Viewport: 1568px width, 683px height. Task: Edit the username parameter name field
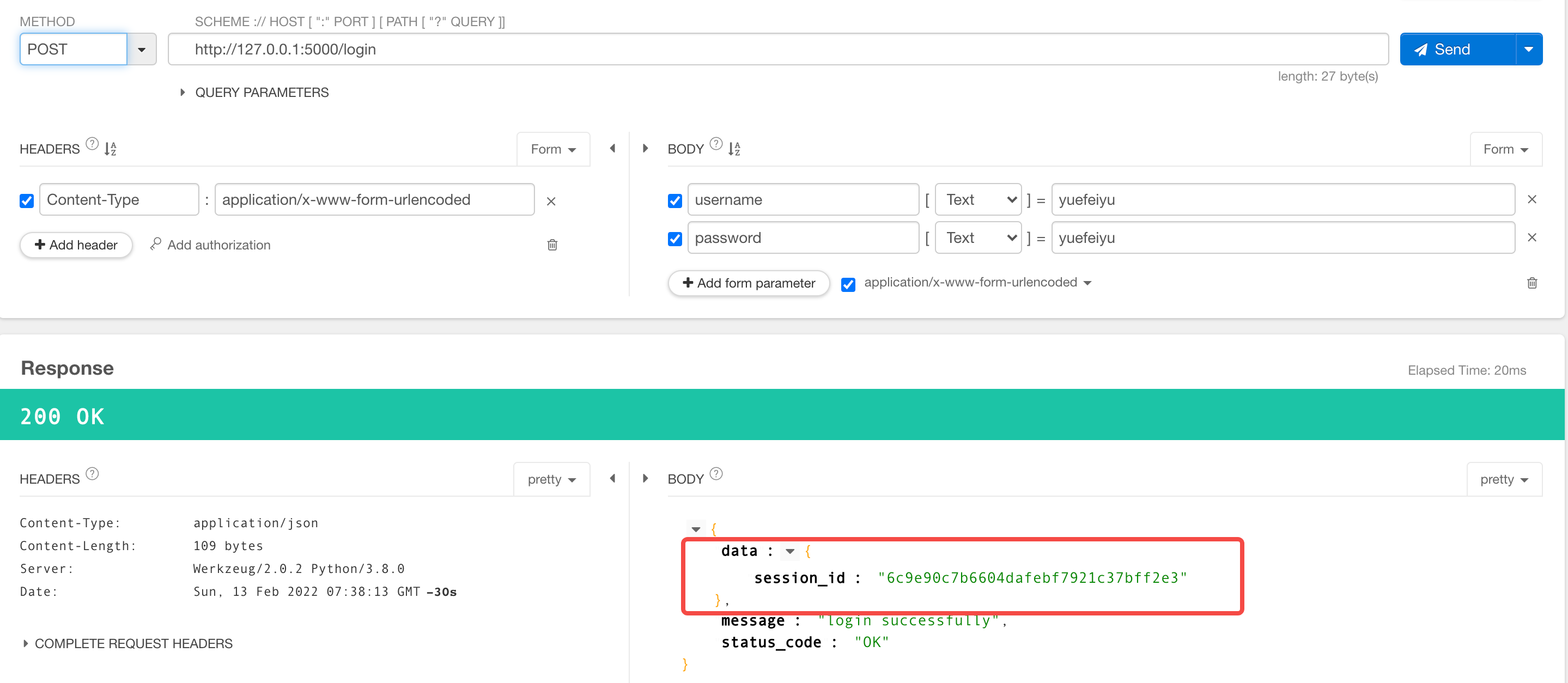point(803,200)
